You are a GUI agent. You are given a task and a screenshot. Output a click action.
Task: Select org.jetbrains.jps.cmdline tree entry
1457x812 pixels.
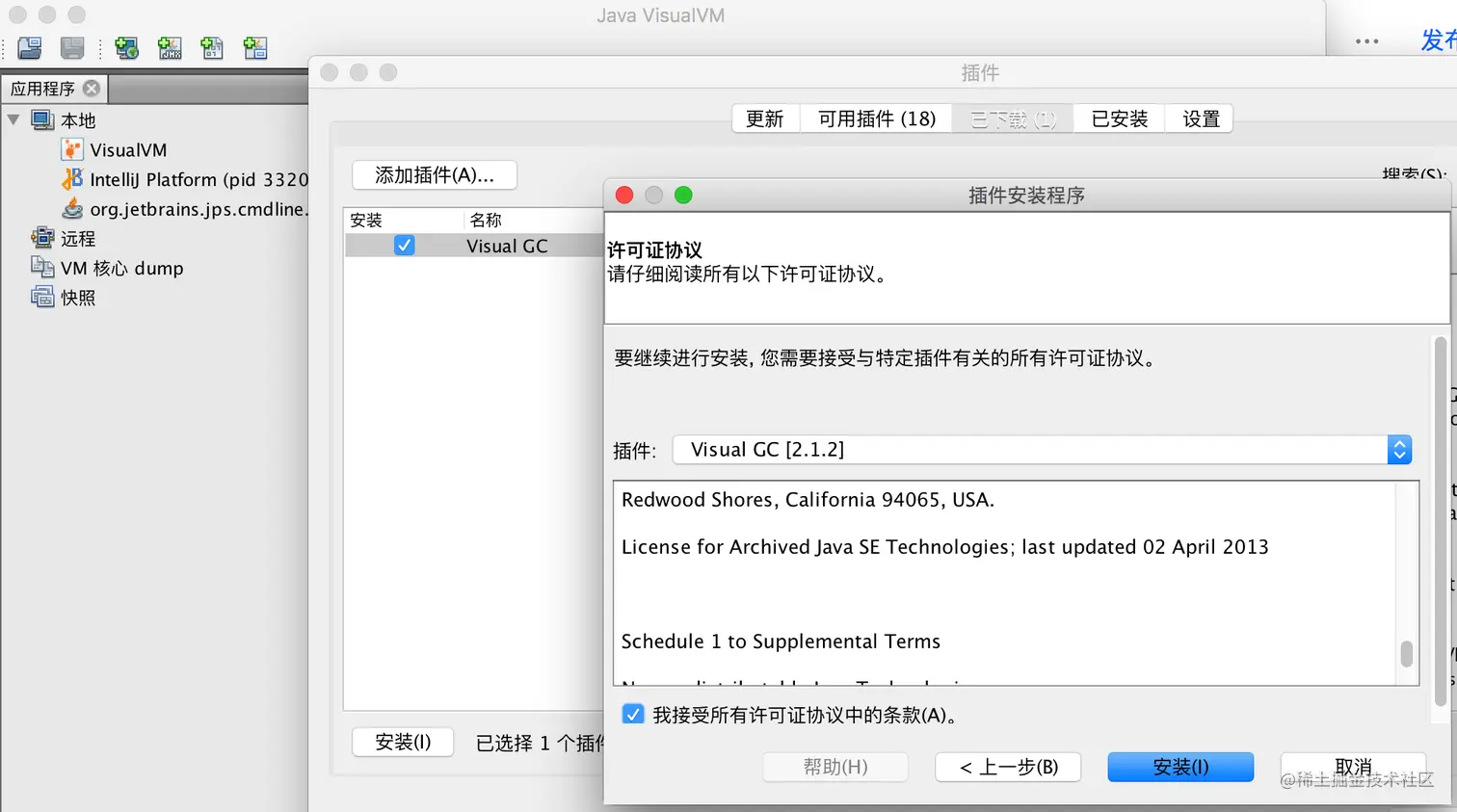click(199, 209)
